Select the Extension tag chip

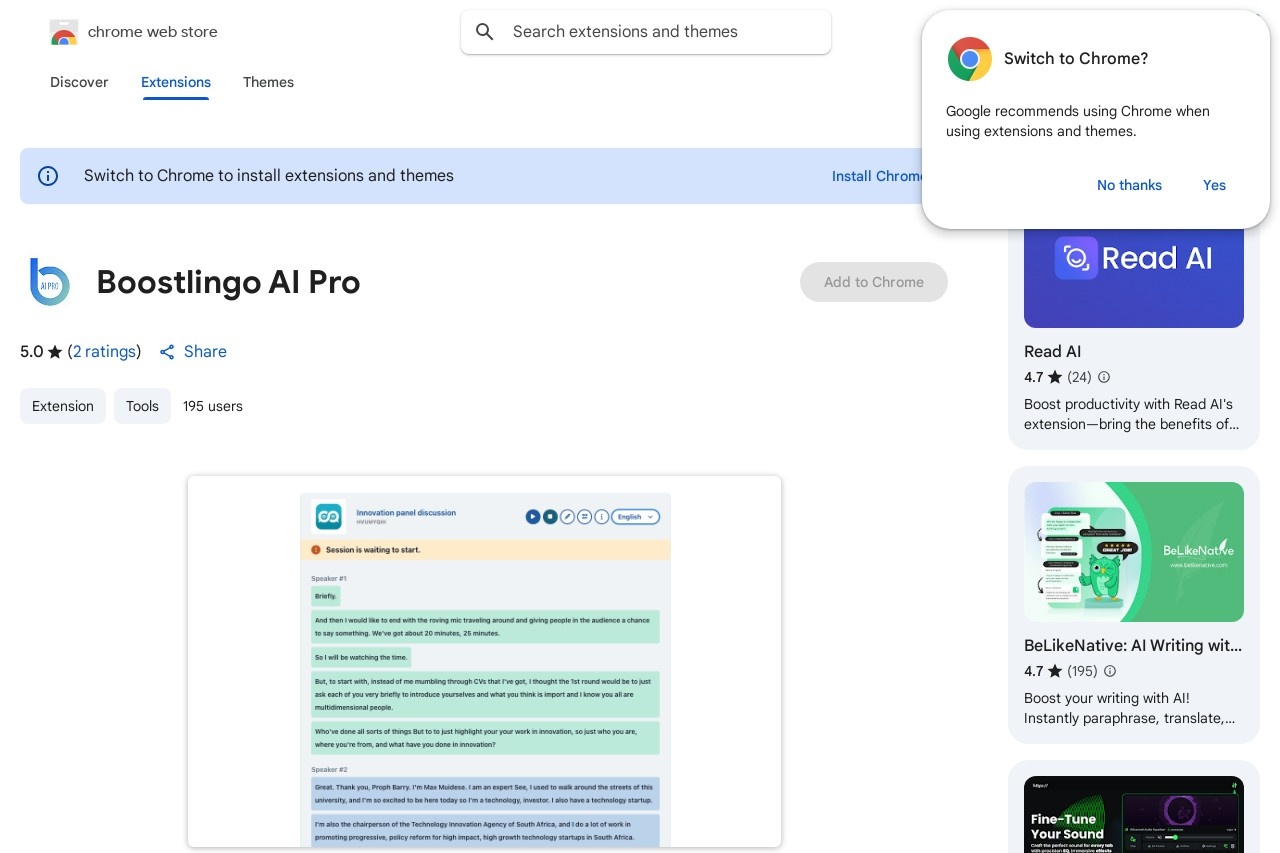click(x=63, y=406)
